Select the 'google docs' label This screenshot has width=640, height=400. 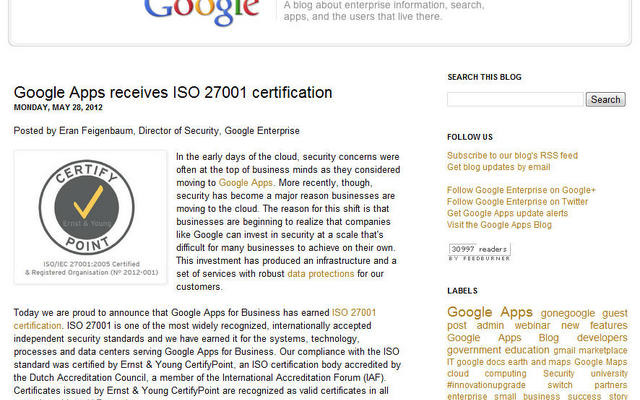pyautogui.click(x=480, y=362)
